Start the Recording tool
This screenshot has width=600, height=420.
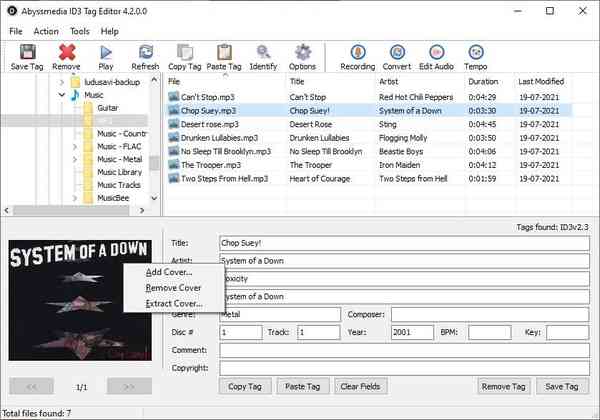tap(357, 54)
